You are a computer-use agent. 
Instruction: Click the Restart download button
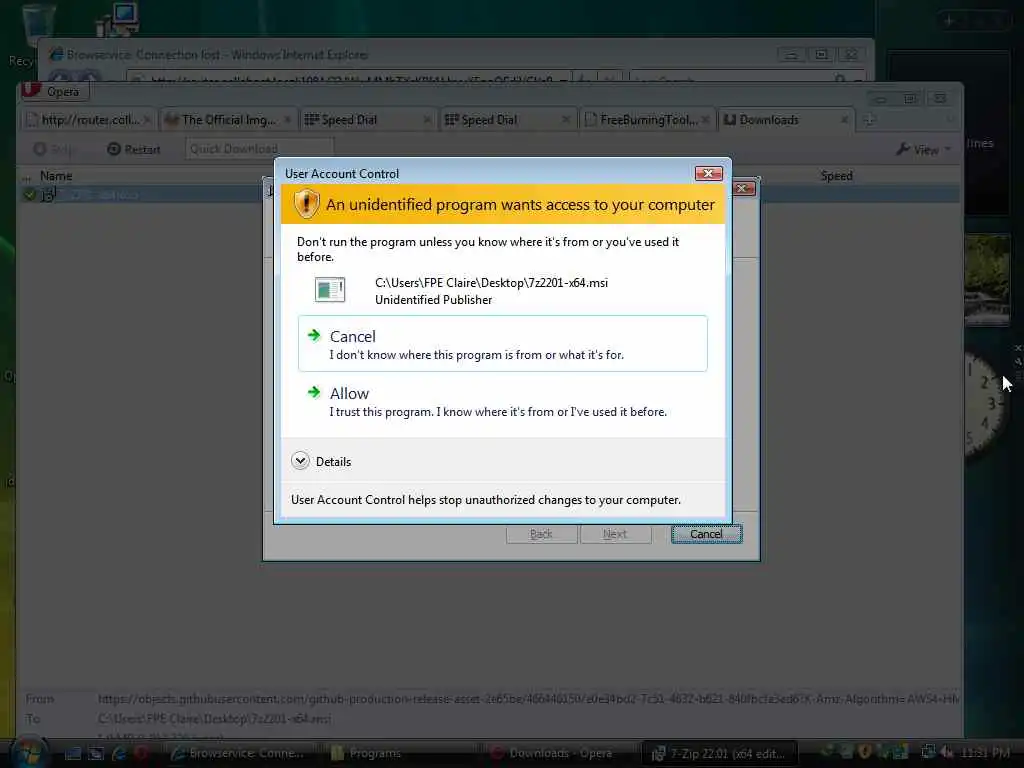coord(134,149)
